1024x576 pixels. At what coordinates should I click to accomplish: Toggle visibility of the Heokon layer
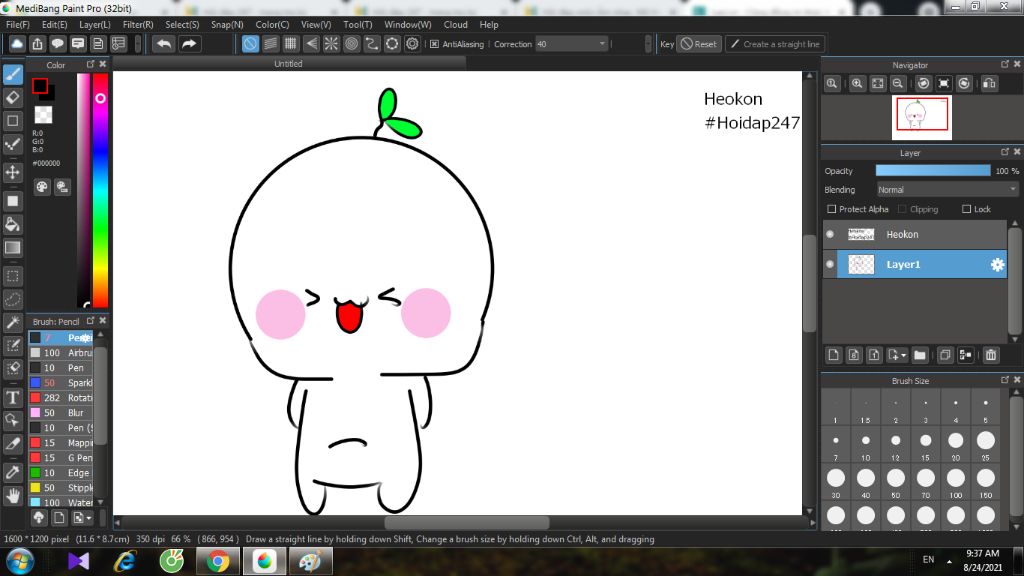click(830, 234)
